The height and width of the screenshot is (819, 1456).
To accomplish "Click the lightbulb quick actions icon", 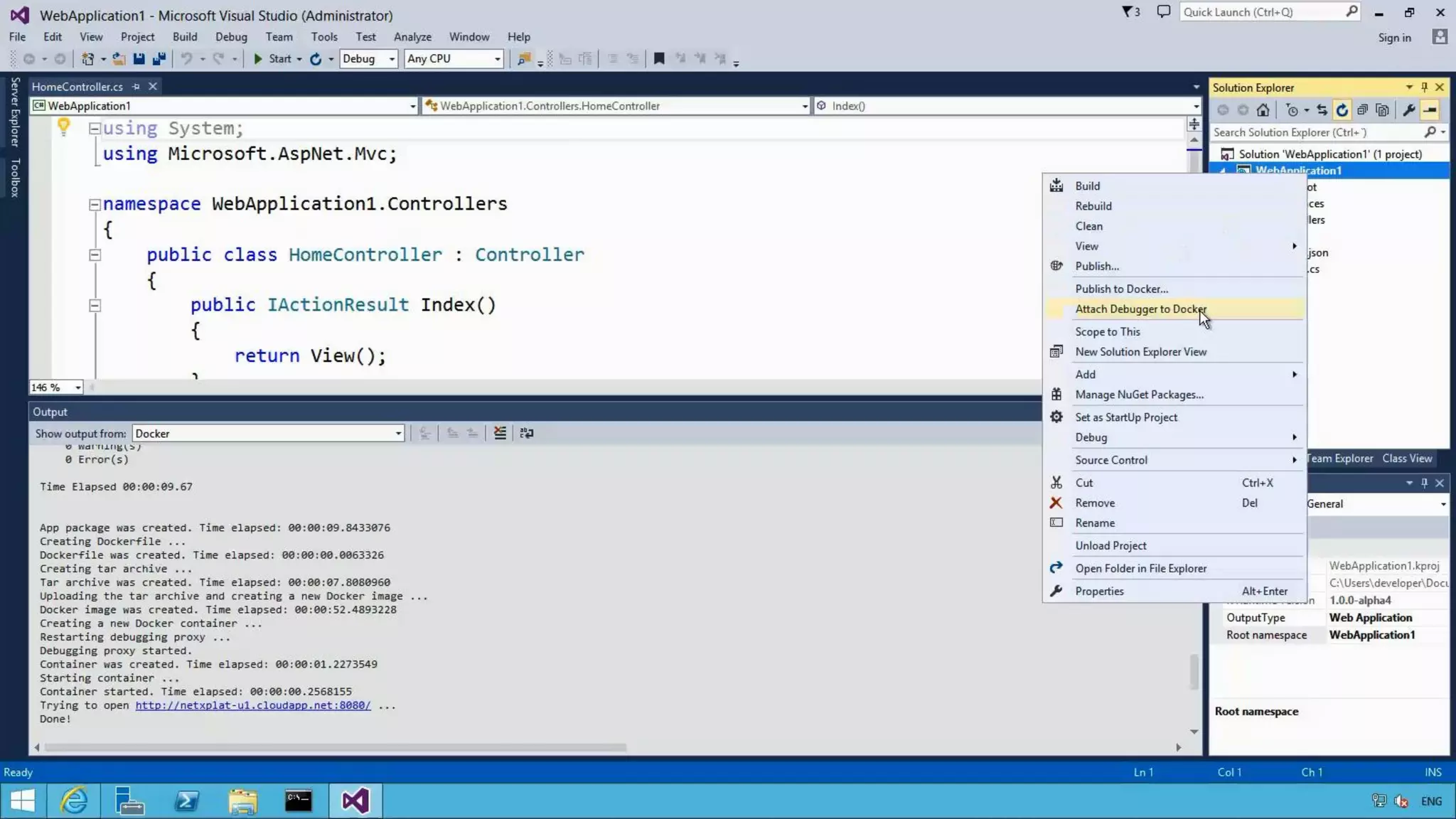I will pos(63,127).
